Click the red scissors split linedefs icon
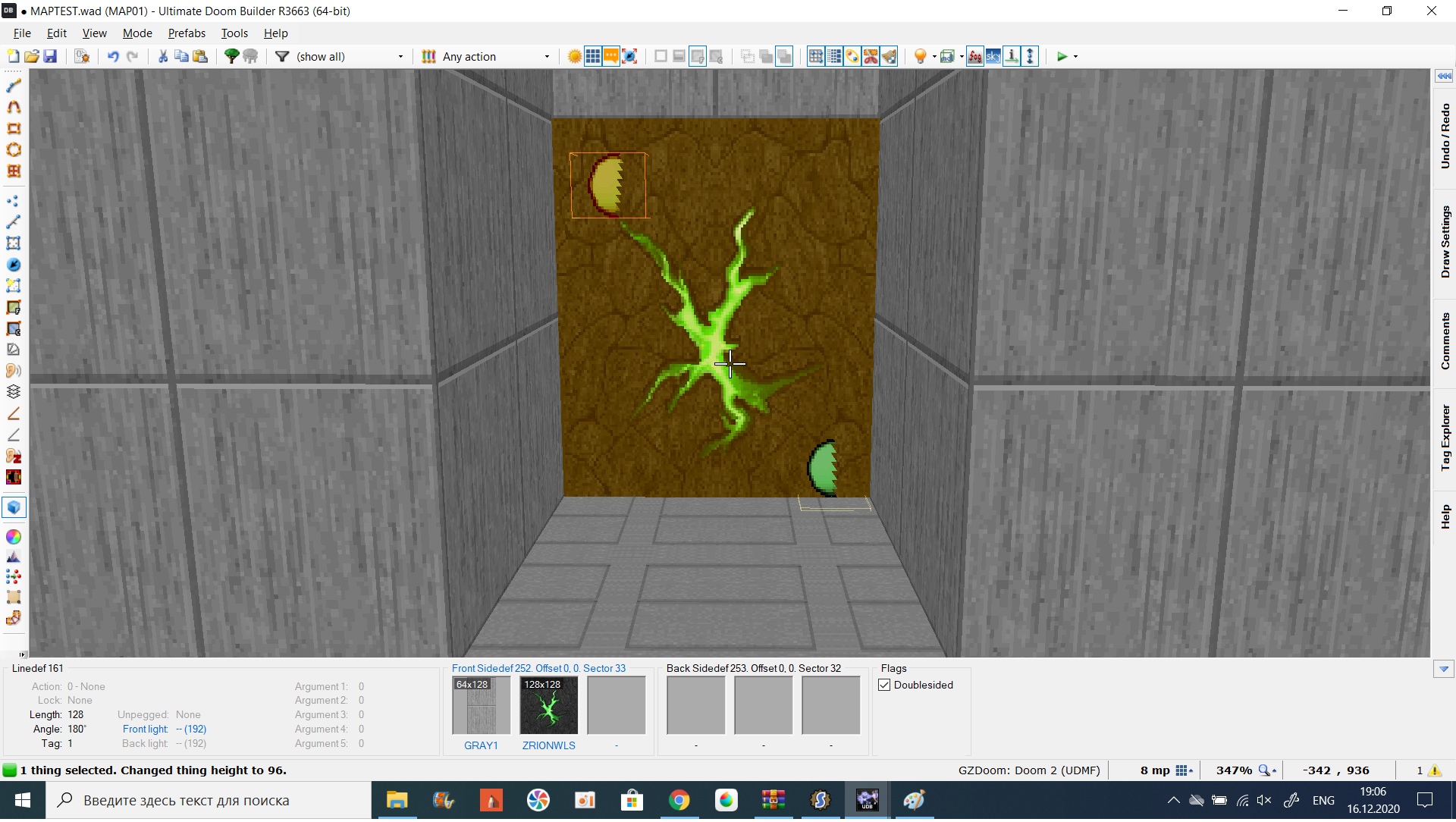 pyautogui.click(x=871, y=57)
